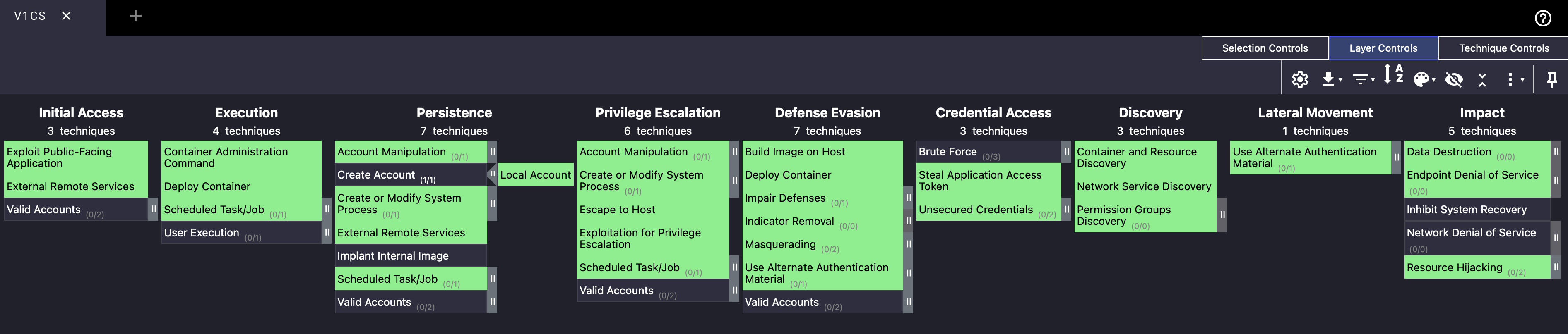Toggle show/hide disabled techniques eye icon
This screenshot has height=334, width=1568.
tap(1454, 79)
